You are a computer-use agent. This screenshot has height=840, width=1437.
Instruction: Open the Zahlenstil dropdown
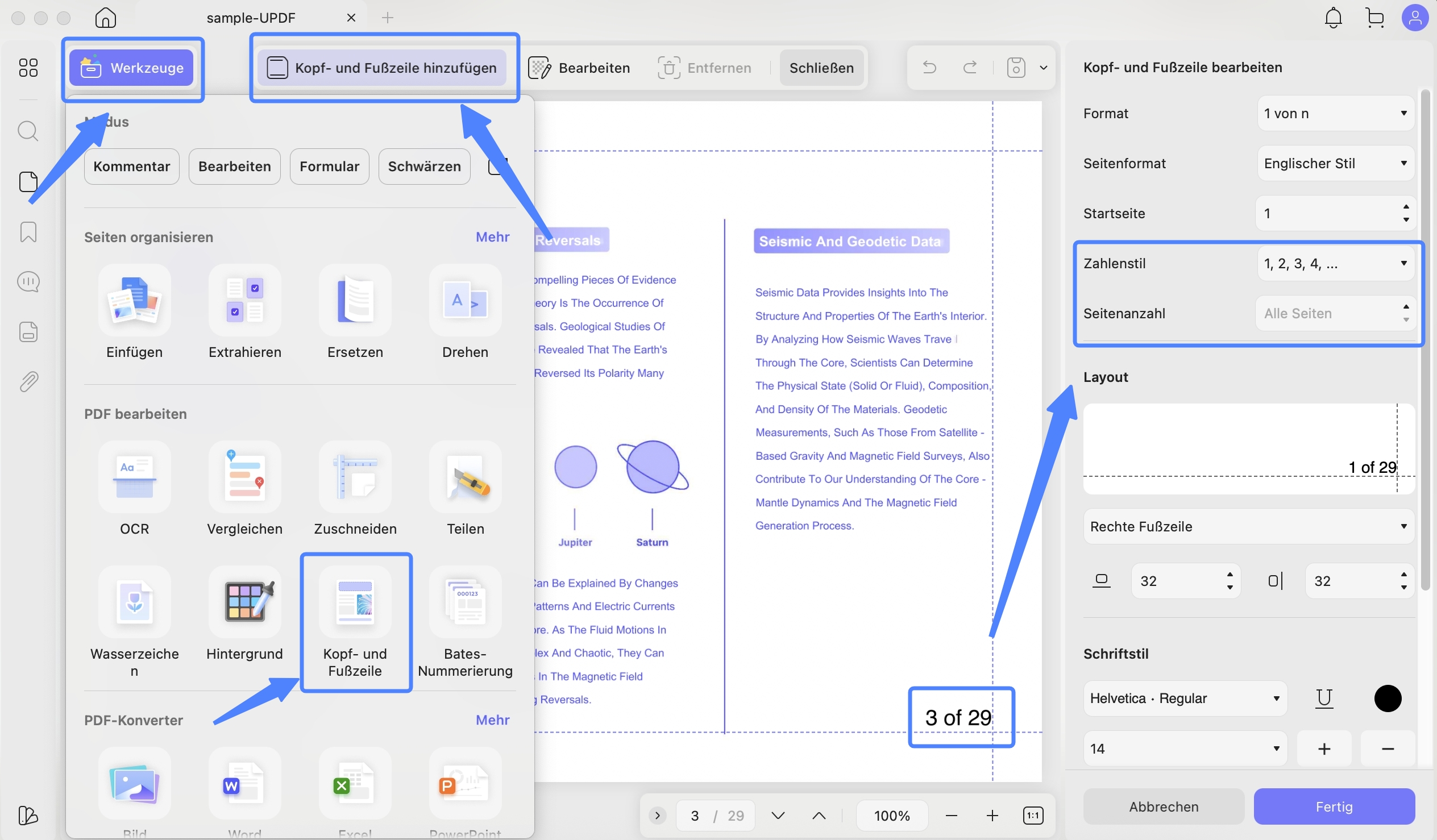click(x=1334, y=264)
